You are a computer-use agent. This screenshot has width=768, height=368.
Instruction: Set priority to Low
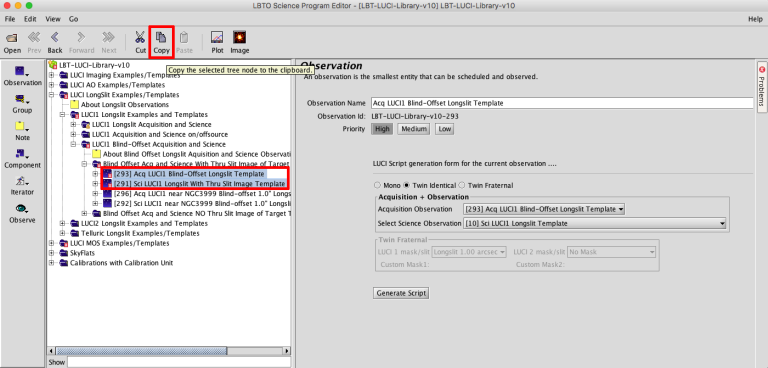click(445, 129)
